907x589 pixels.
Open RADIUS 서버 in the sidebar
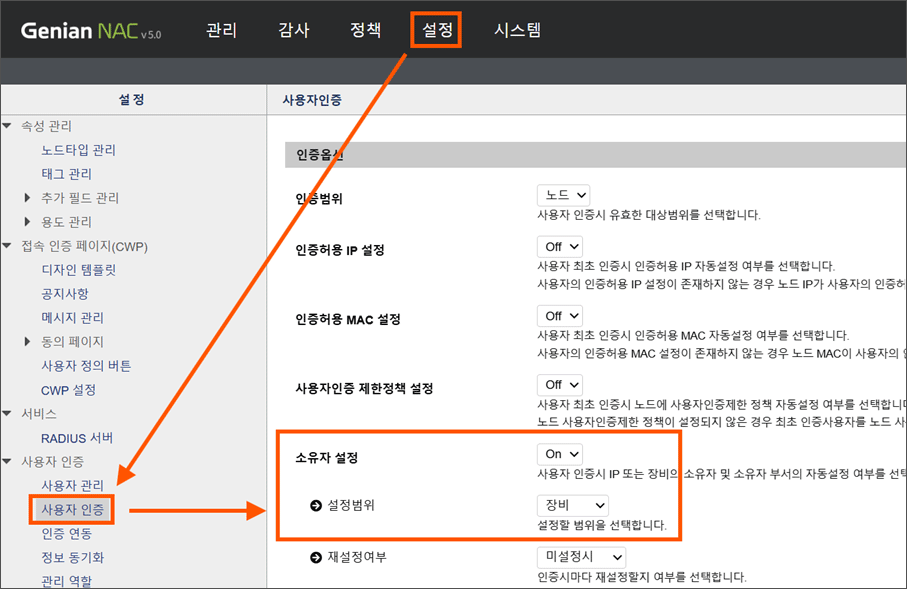click(77, 438)
